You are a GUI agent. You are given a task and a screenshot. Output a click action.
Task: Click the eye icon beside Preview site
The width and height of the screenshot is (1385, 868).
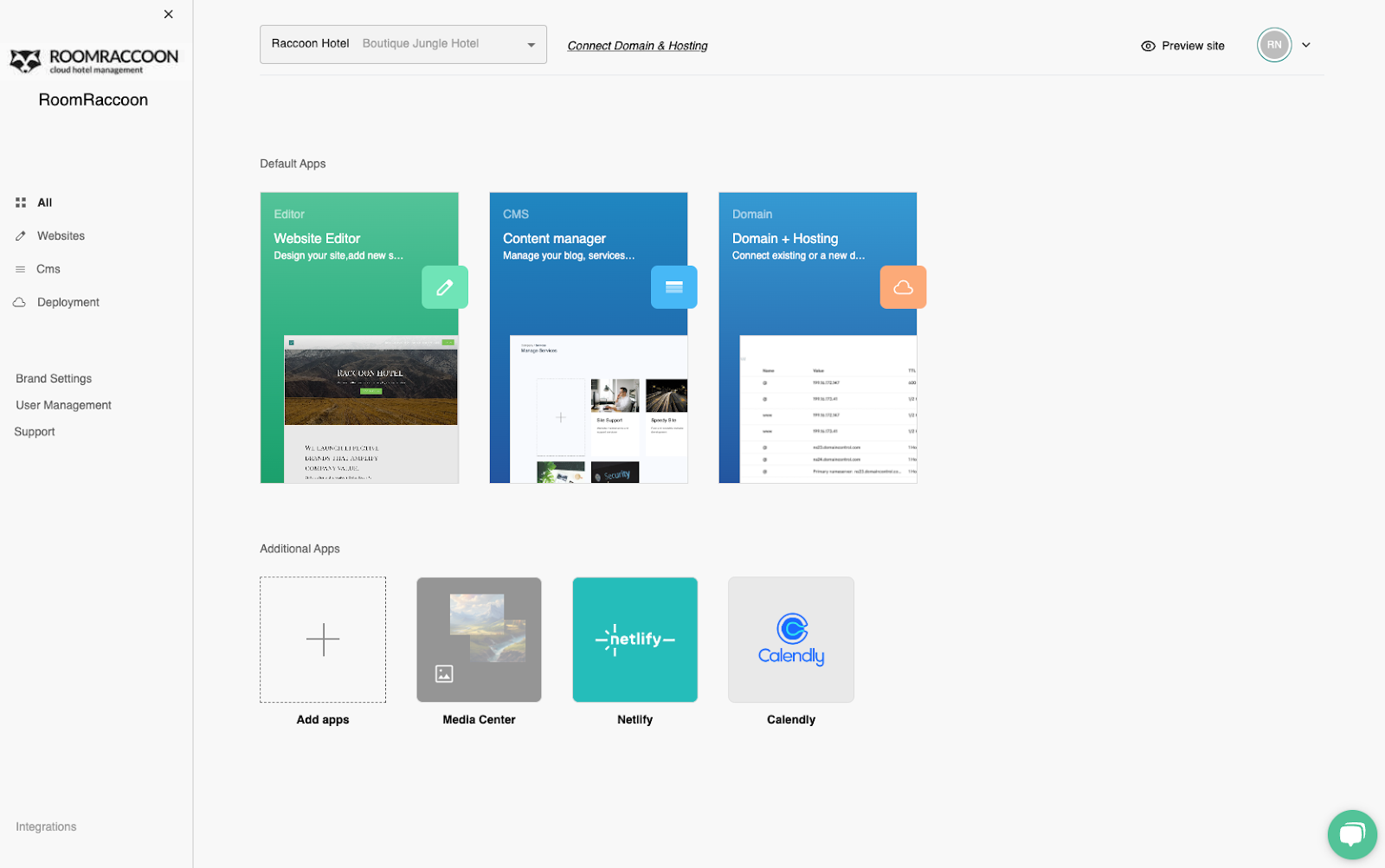tap(1148, 46)
